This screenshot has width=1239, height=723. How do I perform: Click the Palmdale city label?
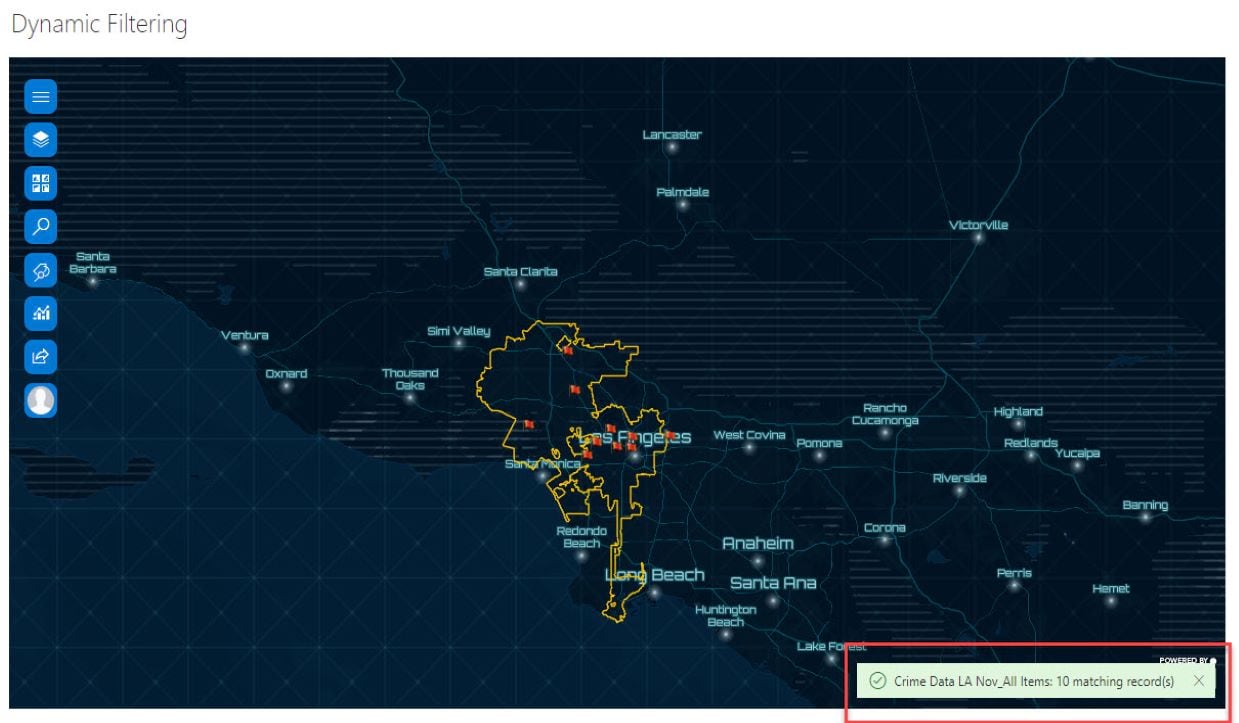coord(683,192)
